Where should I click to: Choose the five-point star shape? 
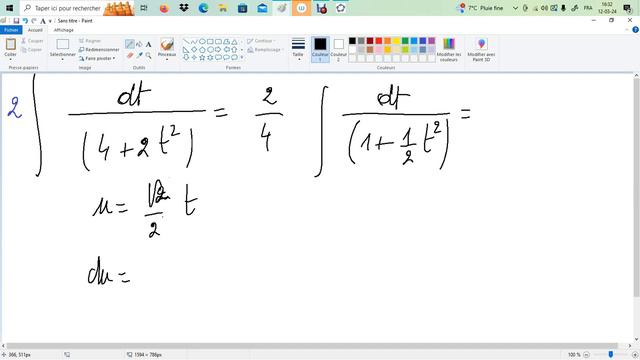pyautogui.click(x=202, y=58)
